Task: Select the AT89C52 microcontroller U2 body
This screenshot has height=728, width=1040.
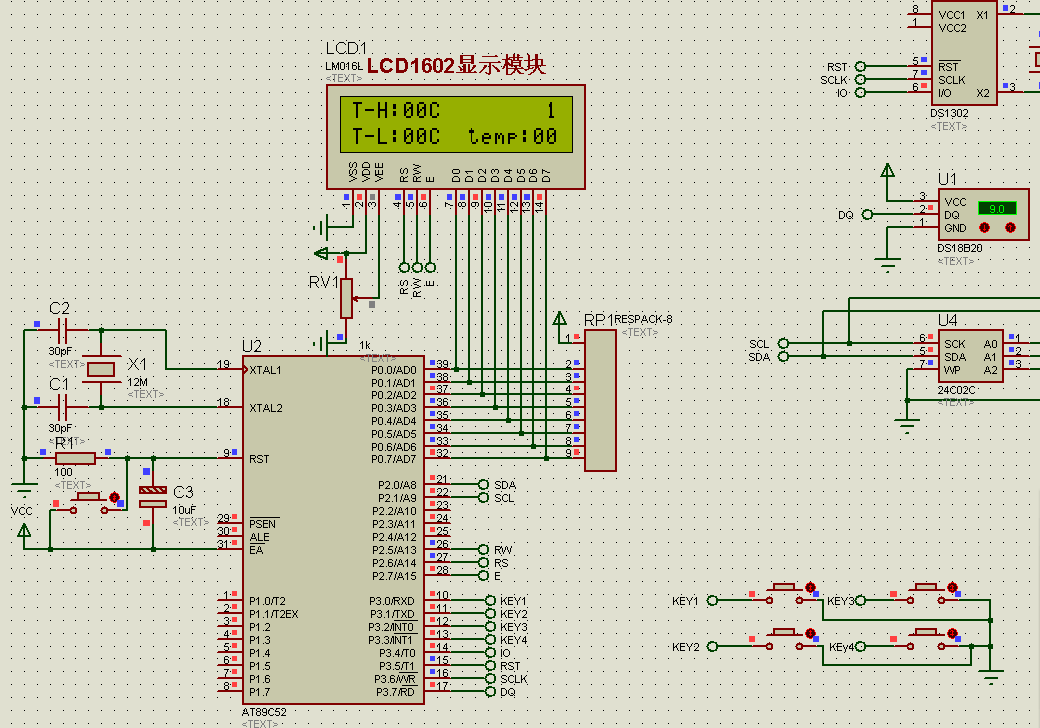Action: click(333, 530)
